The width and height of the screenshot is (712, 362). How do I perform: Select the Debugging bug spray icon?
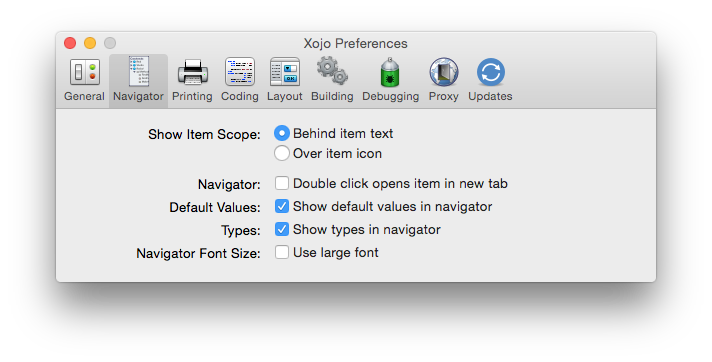tap(390, 72)
